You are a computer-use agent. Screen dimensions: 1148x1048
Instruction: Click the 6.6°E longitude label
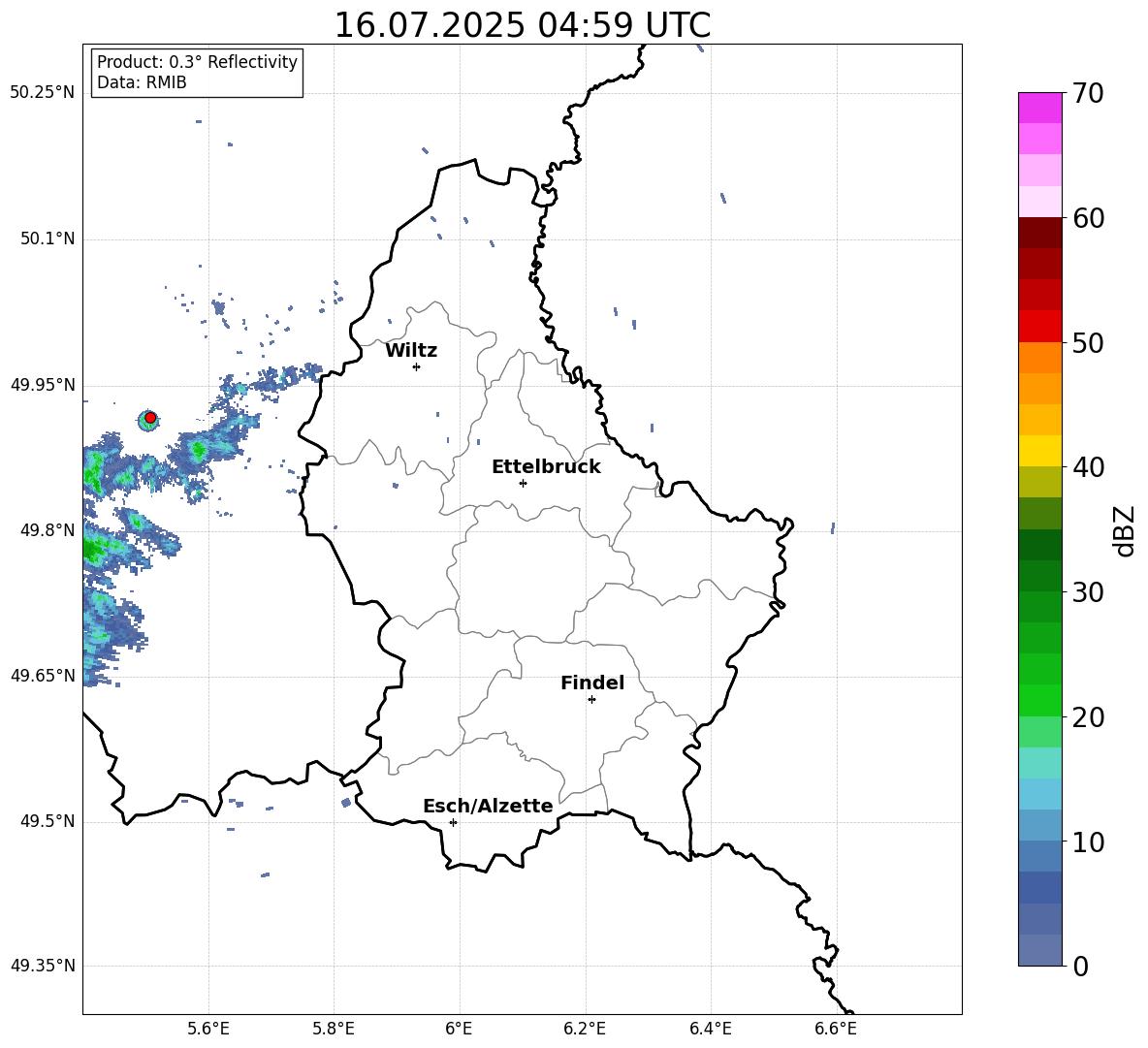836,1029
